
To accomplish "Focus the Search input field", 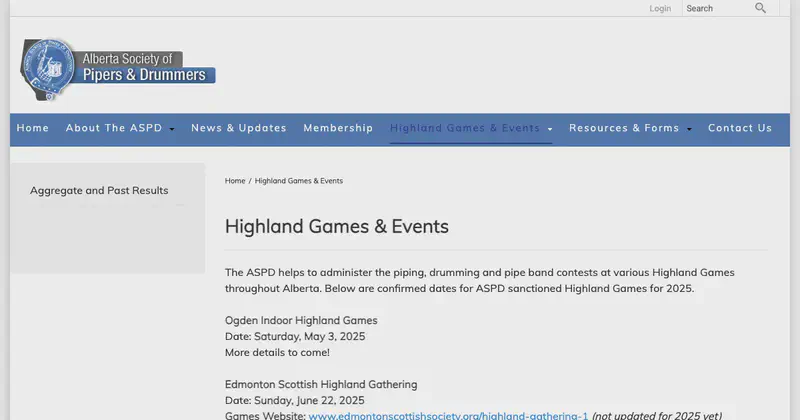I will [x=718, y=8].
